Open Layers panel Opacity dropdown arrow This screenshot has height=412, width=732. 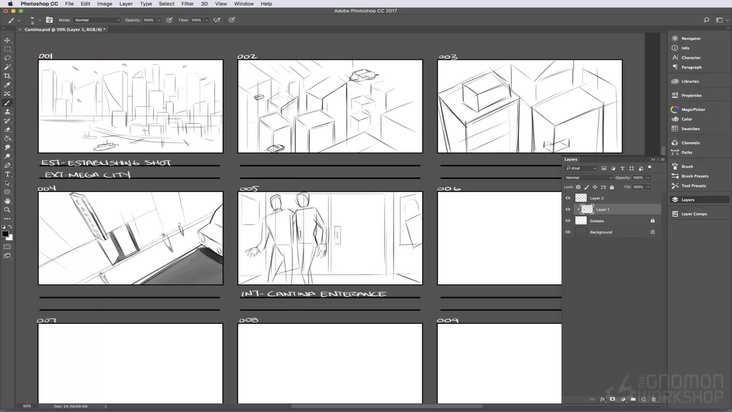point(648,178)
